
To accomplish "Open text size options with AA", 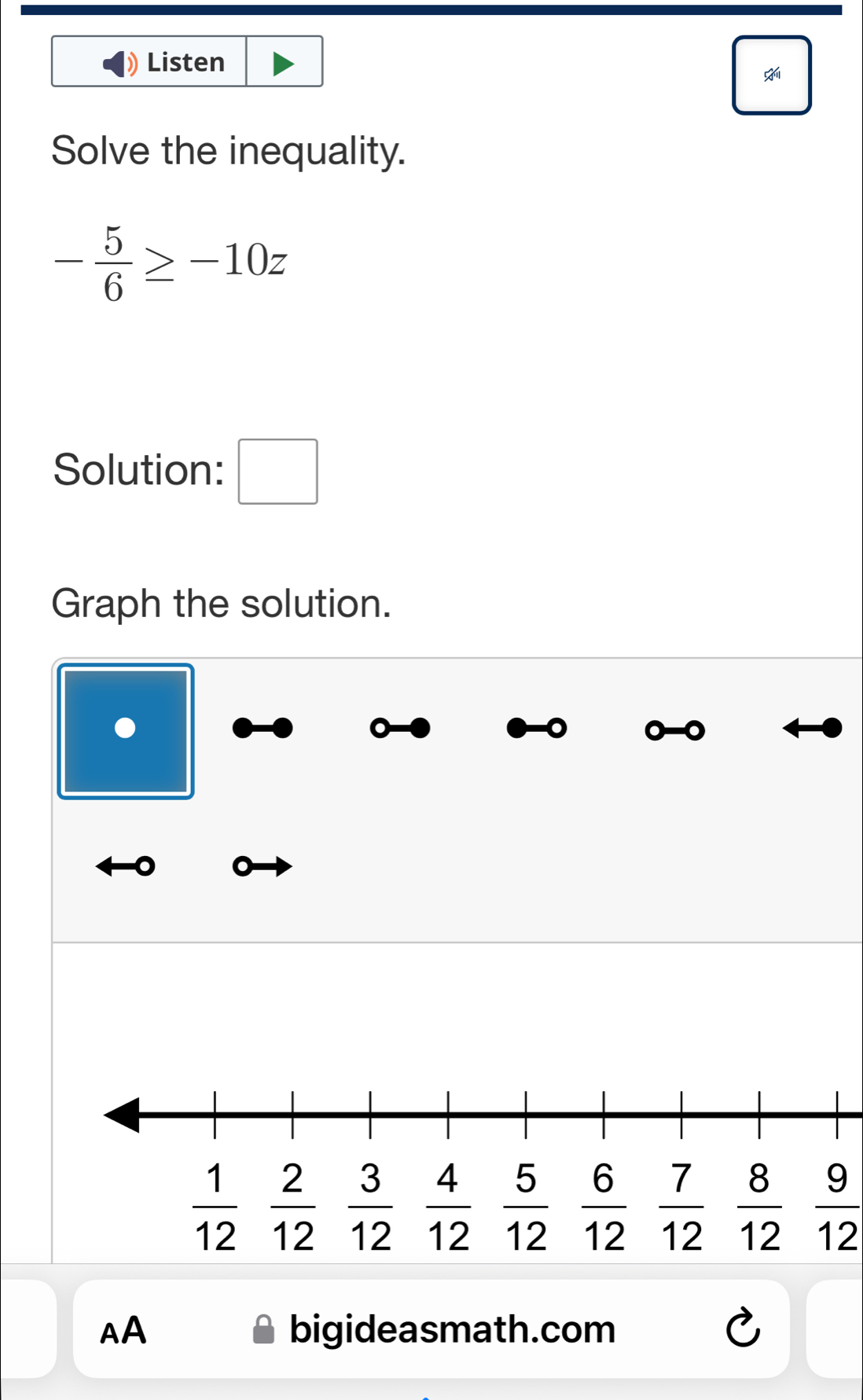I will 123,1329.
